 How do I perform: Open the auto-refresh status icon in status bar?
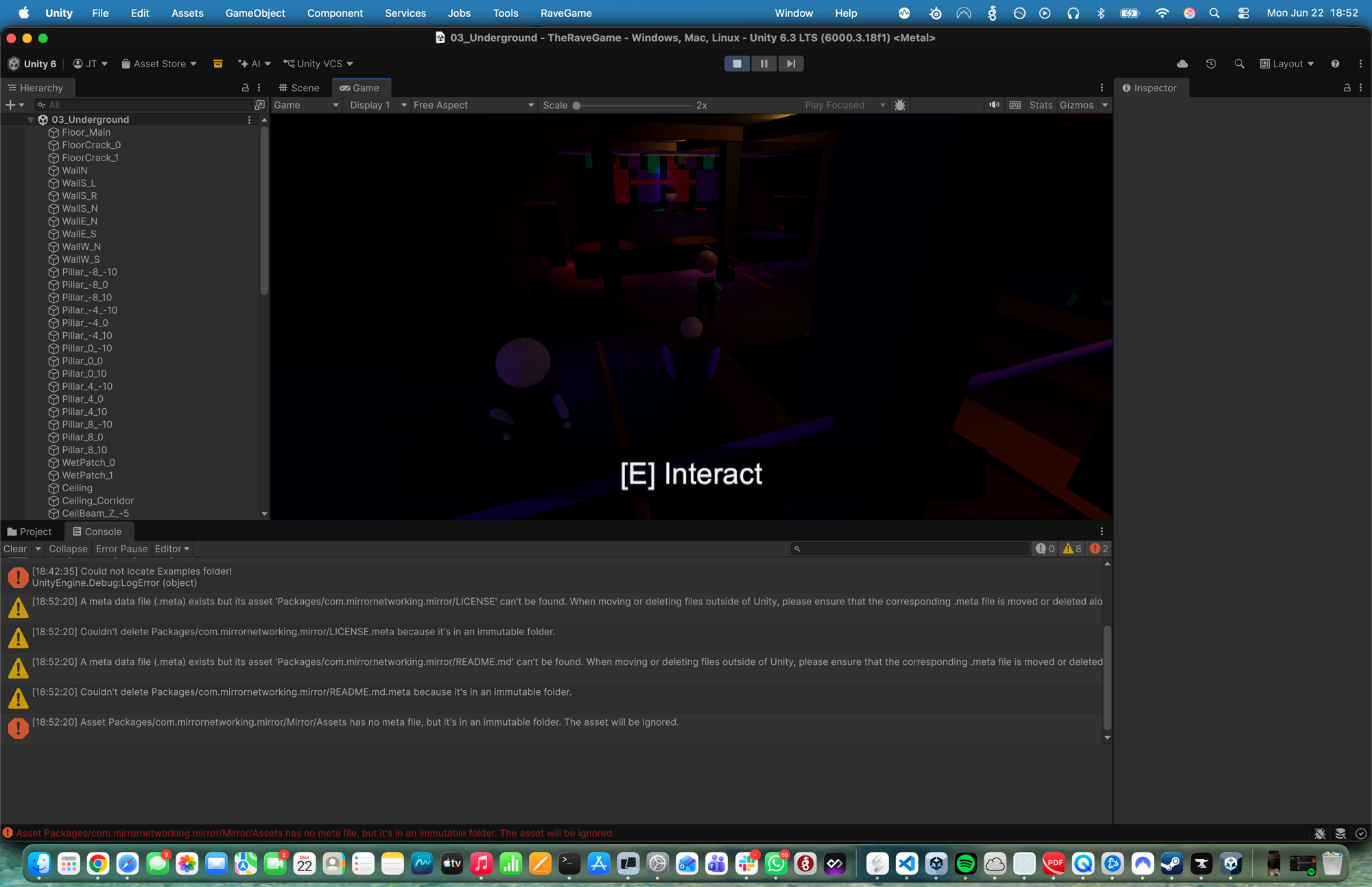pyautogui.click(x=1362, y=833)
